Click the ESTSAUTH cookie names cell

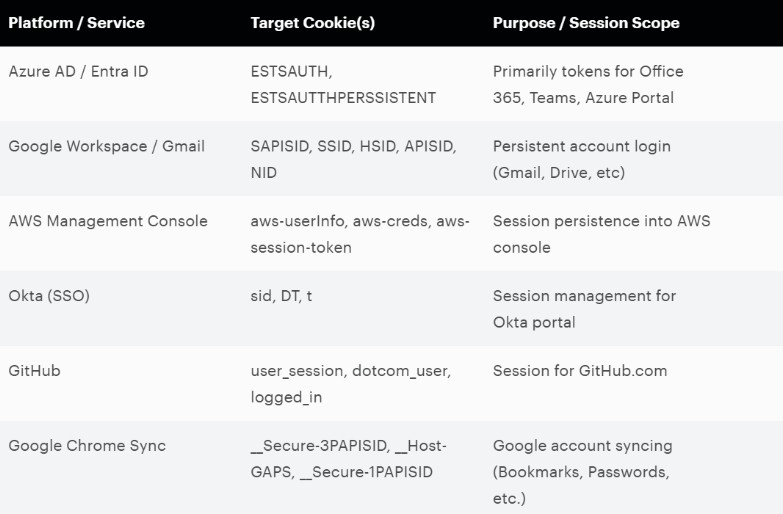pos(343,84)
